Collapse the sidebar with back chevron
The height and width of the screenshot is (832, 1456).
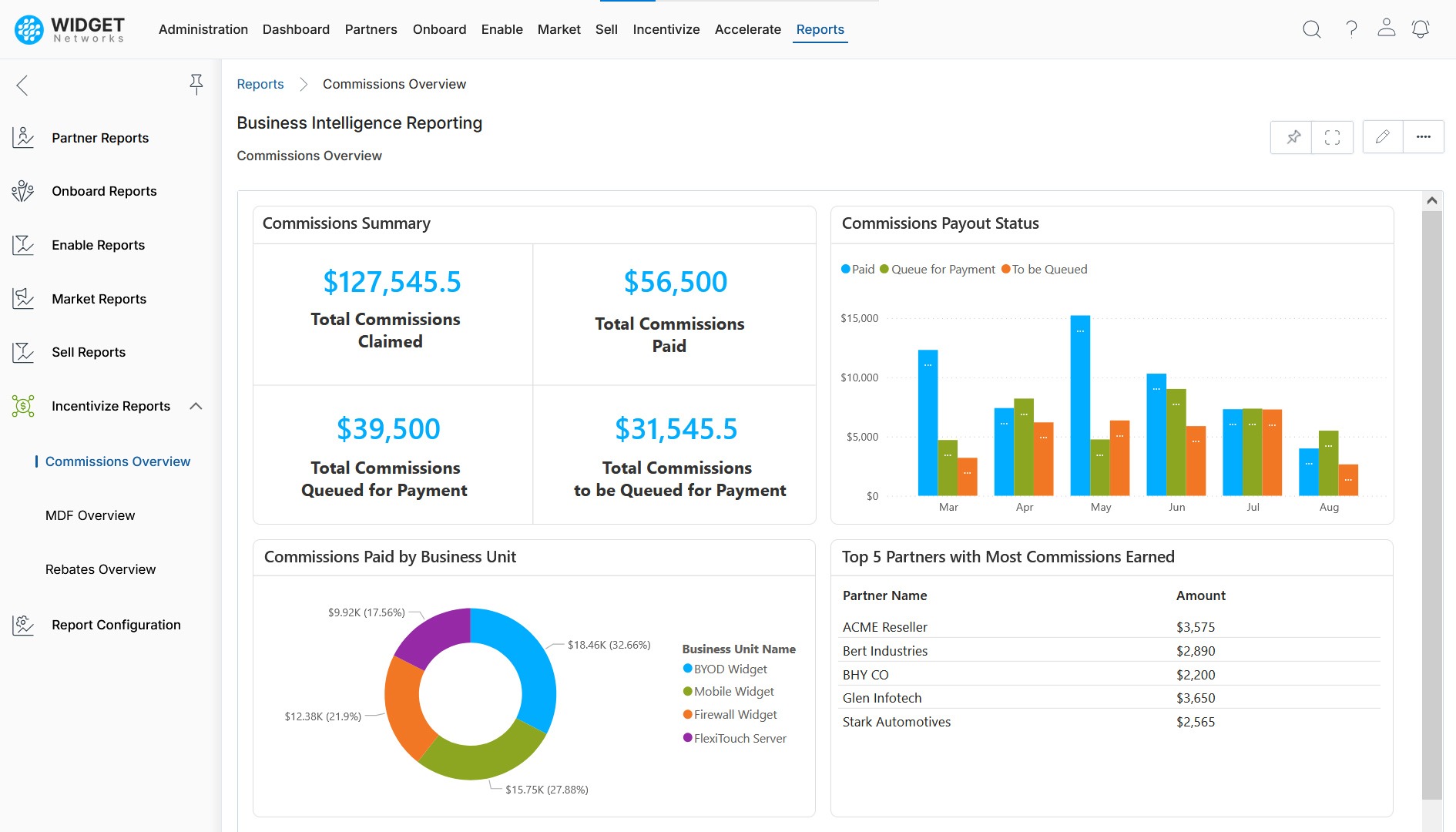click(x=22, y=85)
